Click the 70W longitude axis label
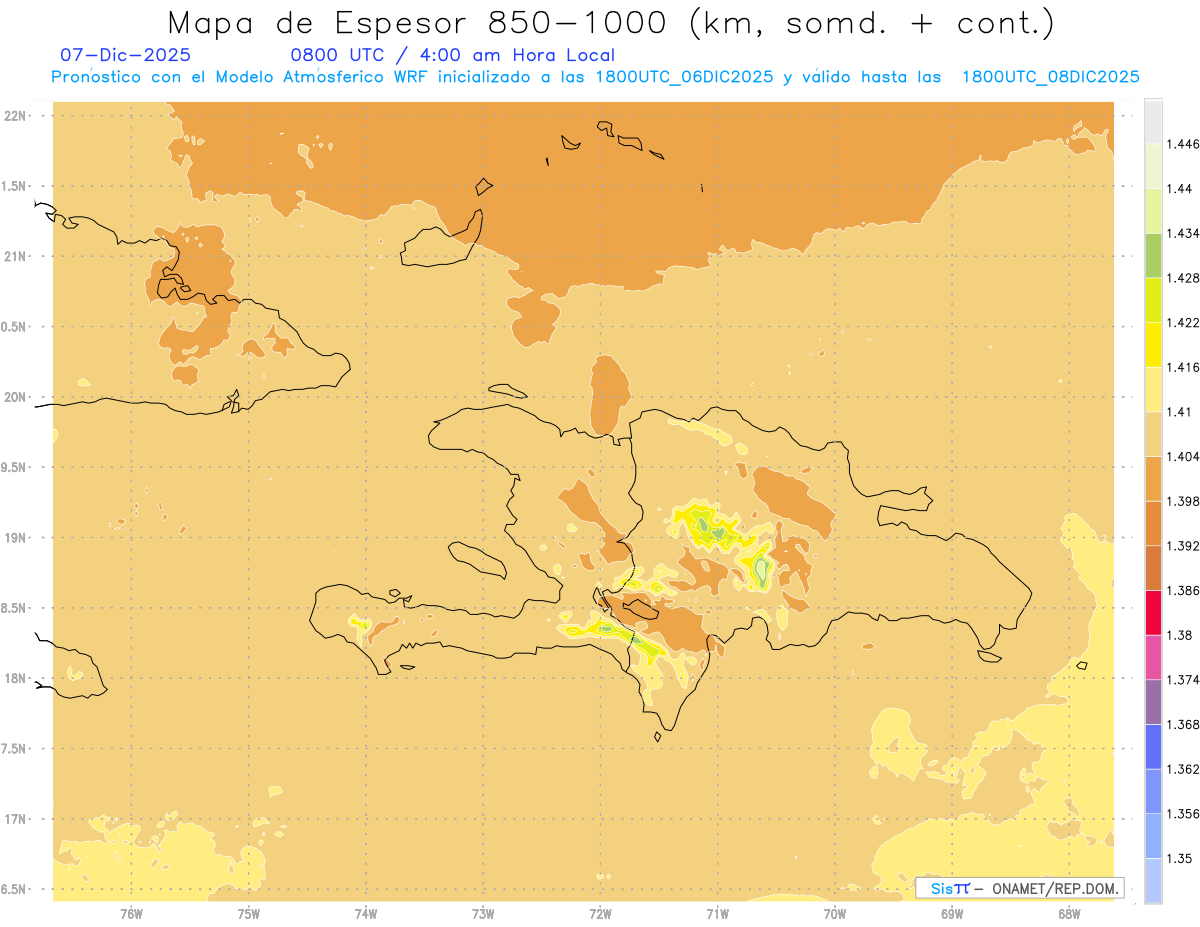 point(835,913)
